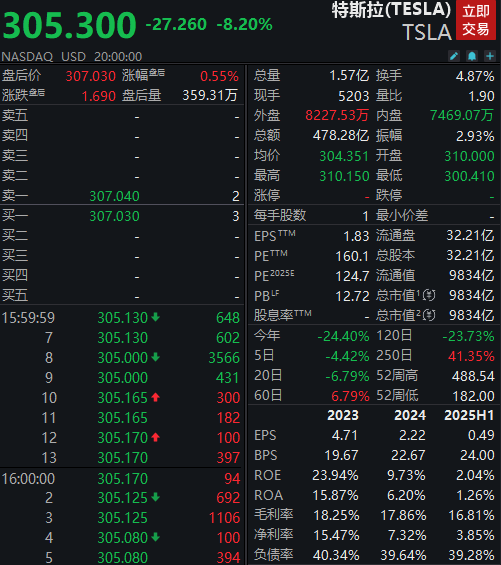Select the 15:59:59 trade tick row time
This screenshot has width=501, height=565.
(x=28, y=318)
